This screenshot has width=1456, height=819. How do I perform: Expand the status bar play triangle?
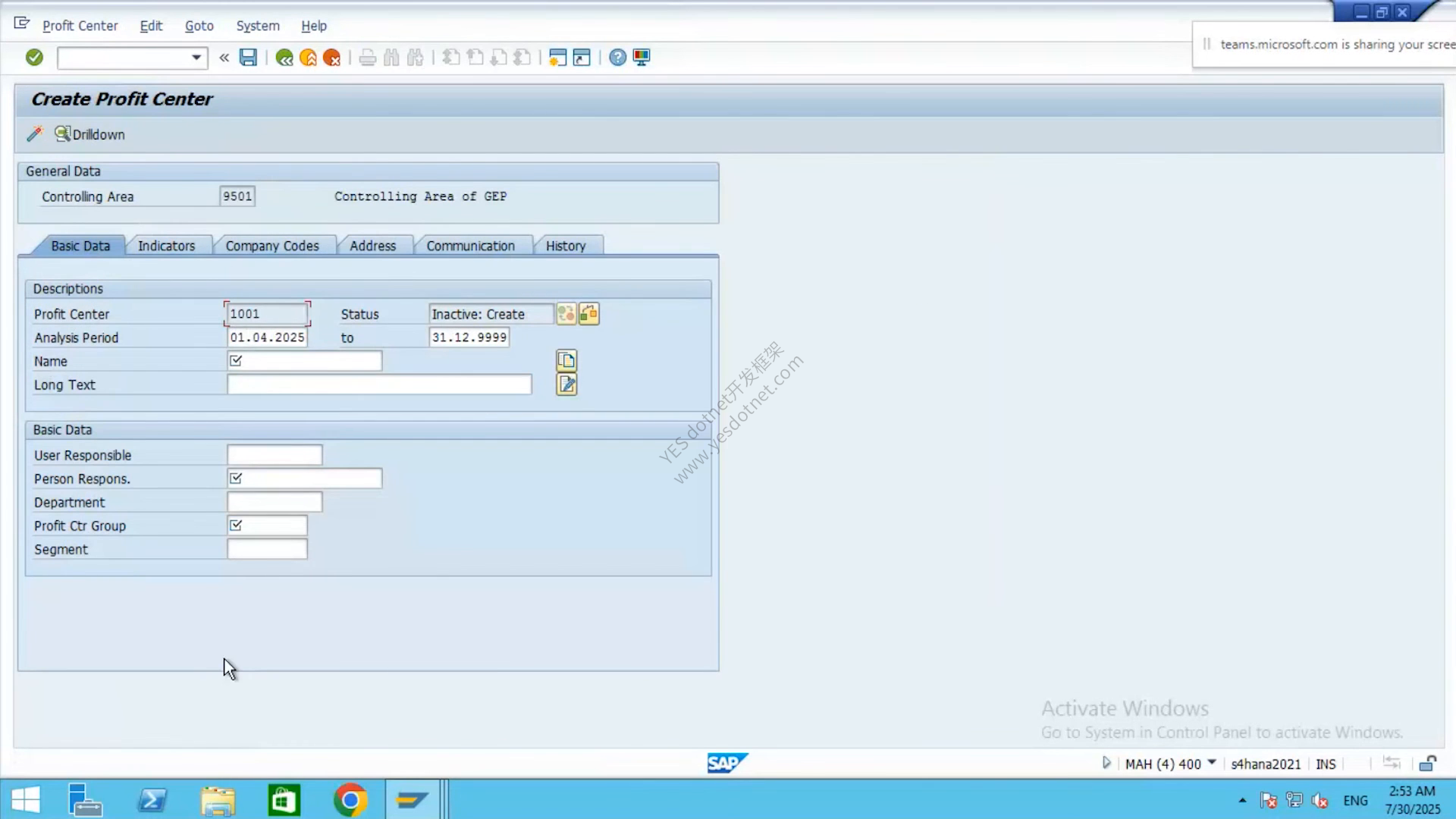pyautogui.click(x=1106, y=763)
